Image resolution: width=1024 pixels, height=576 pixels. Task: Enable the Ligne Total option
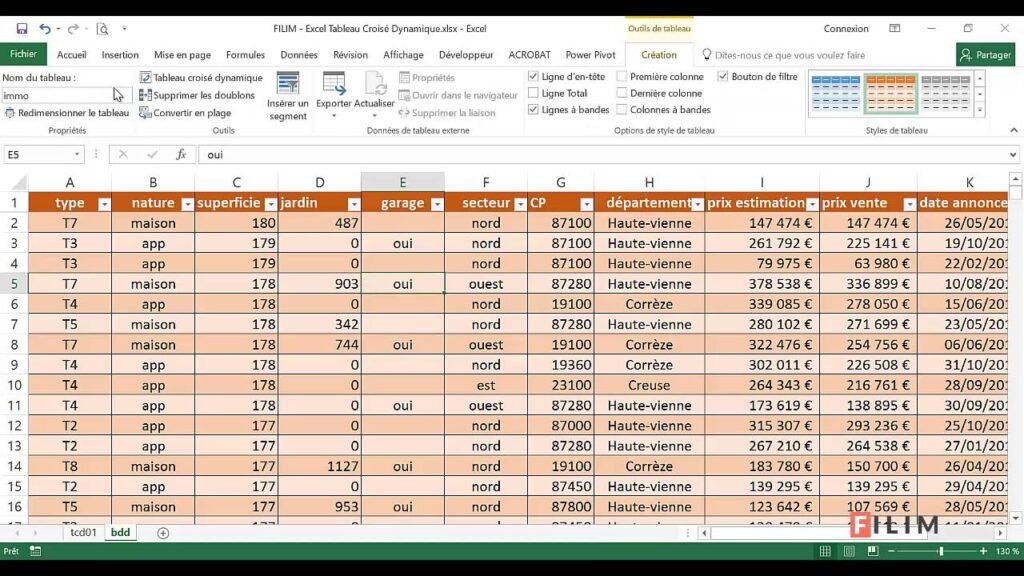pyautogui.click(x=533, y=93)
